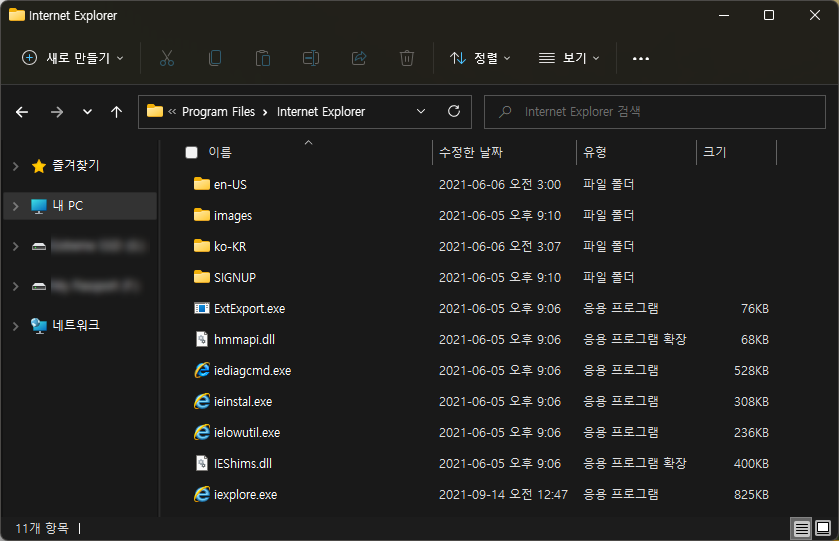Select the images folder icon

tap(202, 215)
